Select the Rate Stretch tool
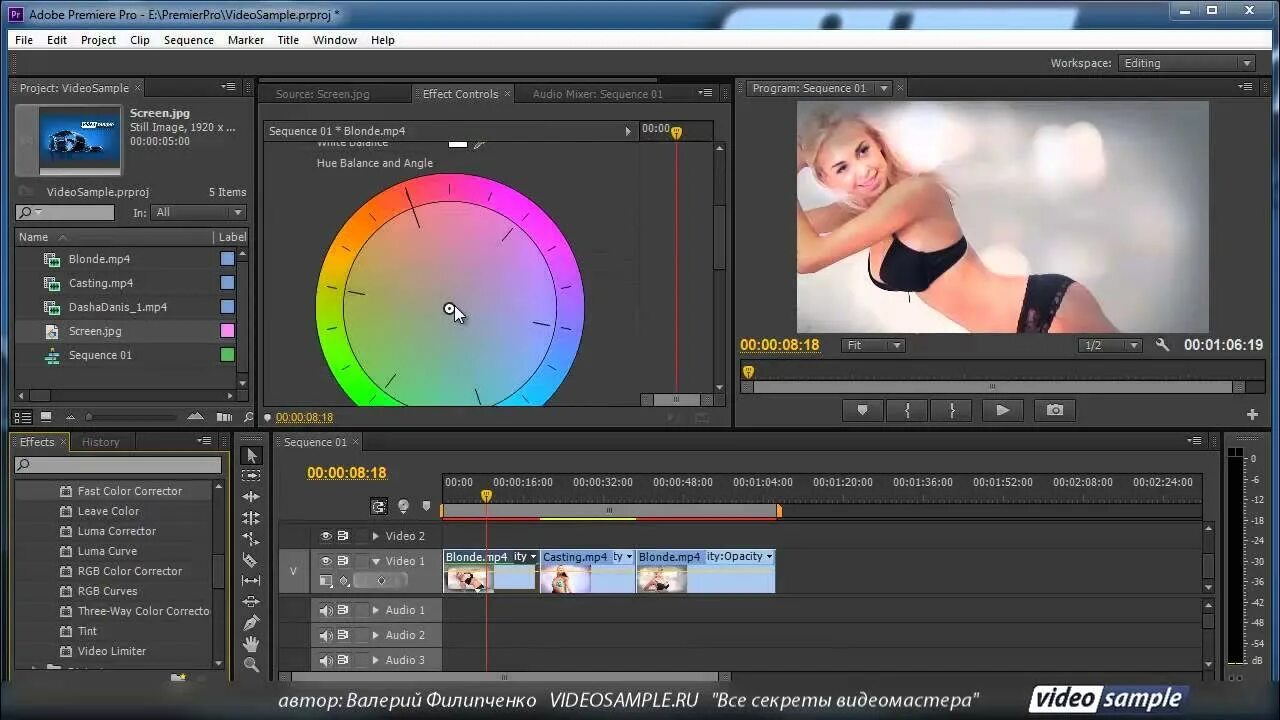This screenshot has height=720, width=1280. point(251,539)
